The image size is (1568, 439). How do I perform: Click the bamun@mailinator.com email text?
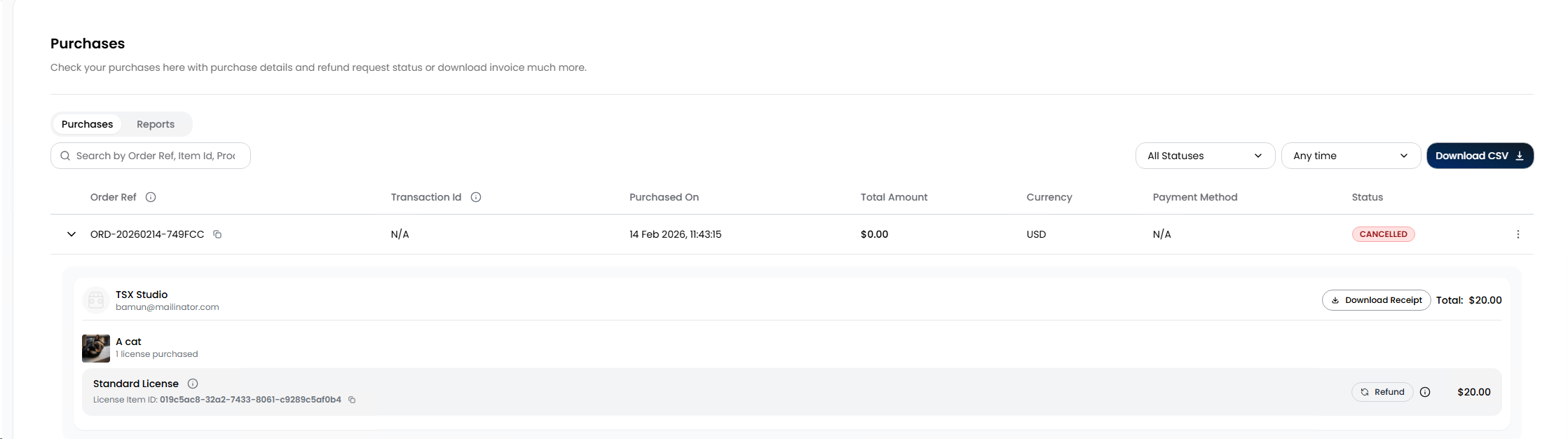click(168, 307)
